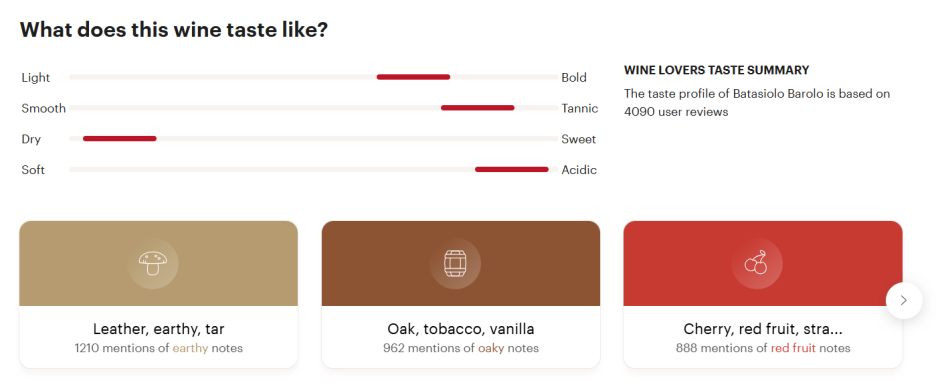Click the cherry icon on red card
This screenshot has height=391, width=936.
(756, 263)
